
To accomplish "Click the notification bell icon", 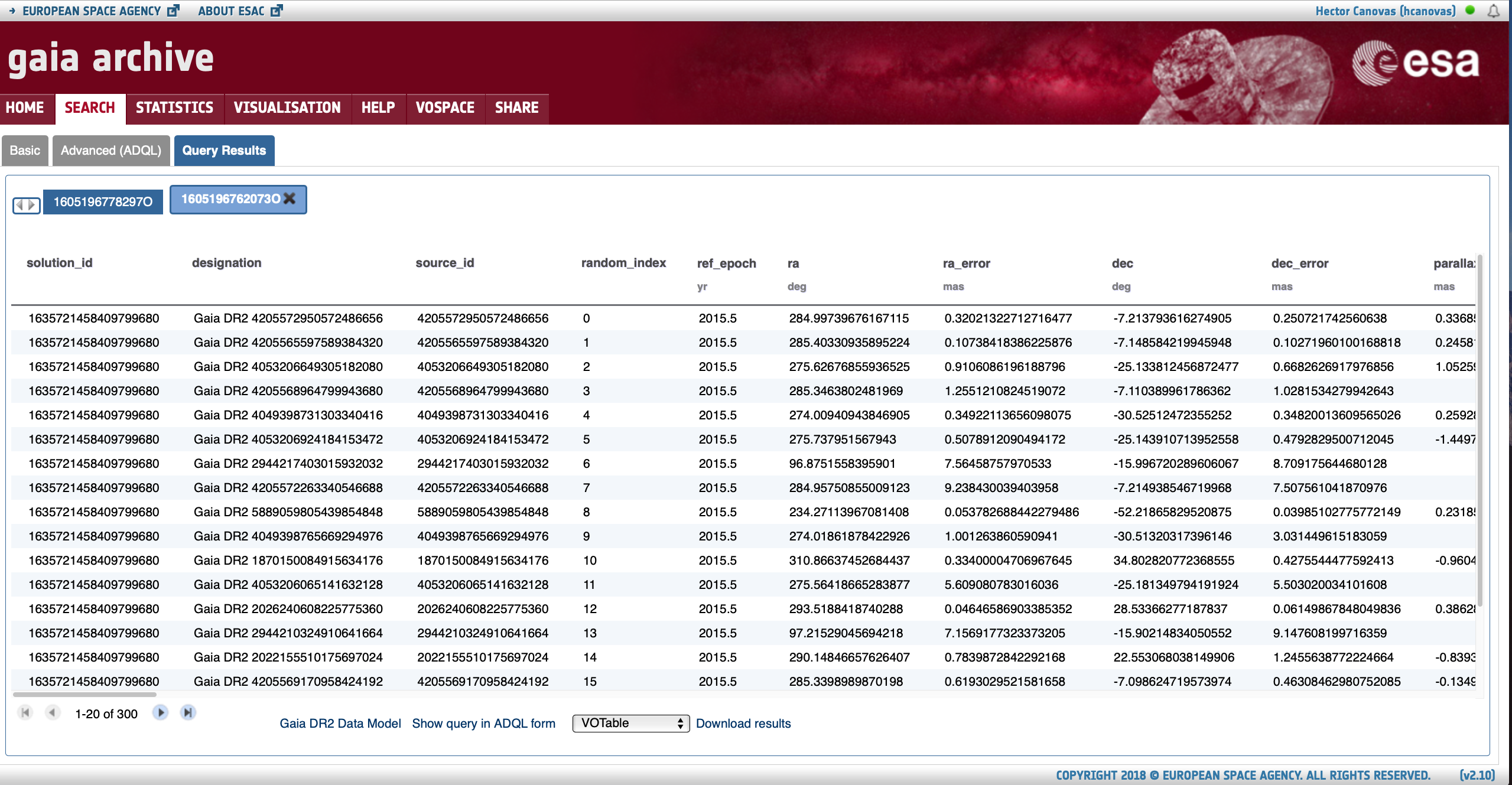I will pos(1493,11).
